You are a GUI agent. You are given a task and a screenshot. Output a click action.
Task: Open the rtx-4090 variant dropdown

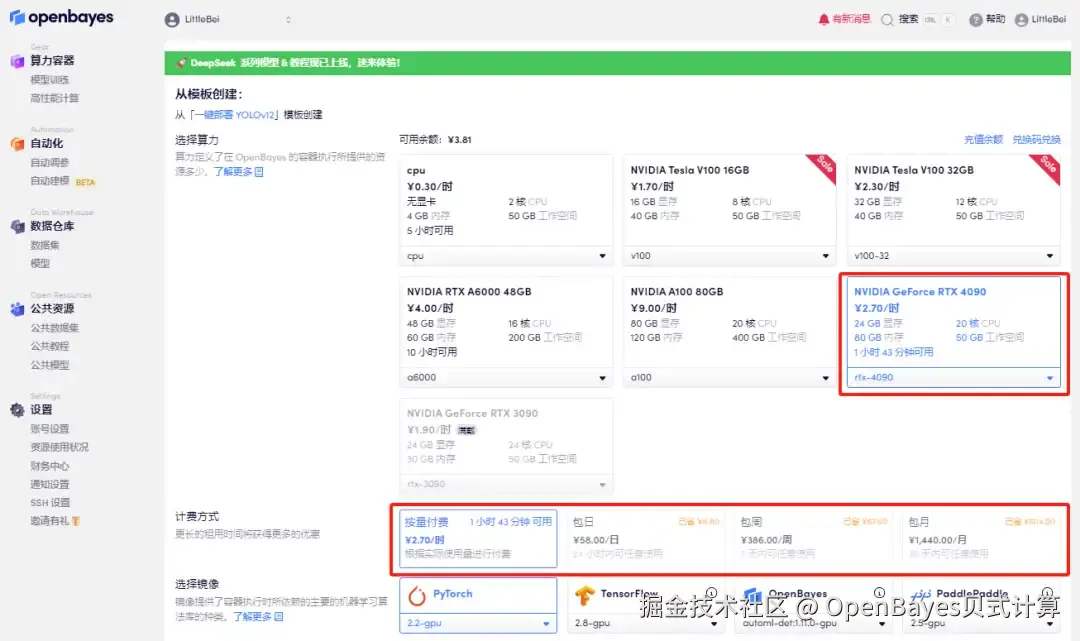(953, 378)
